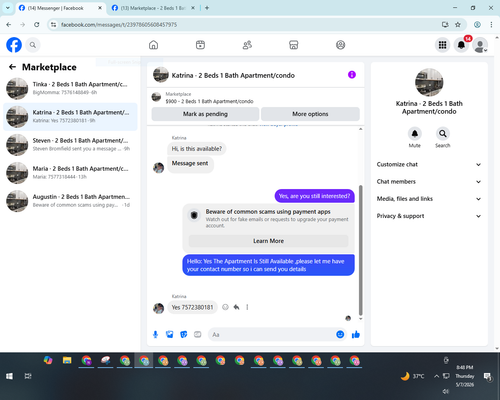
Task: Open the emoji picker in message box
Action: [340, 334]
